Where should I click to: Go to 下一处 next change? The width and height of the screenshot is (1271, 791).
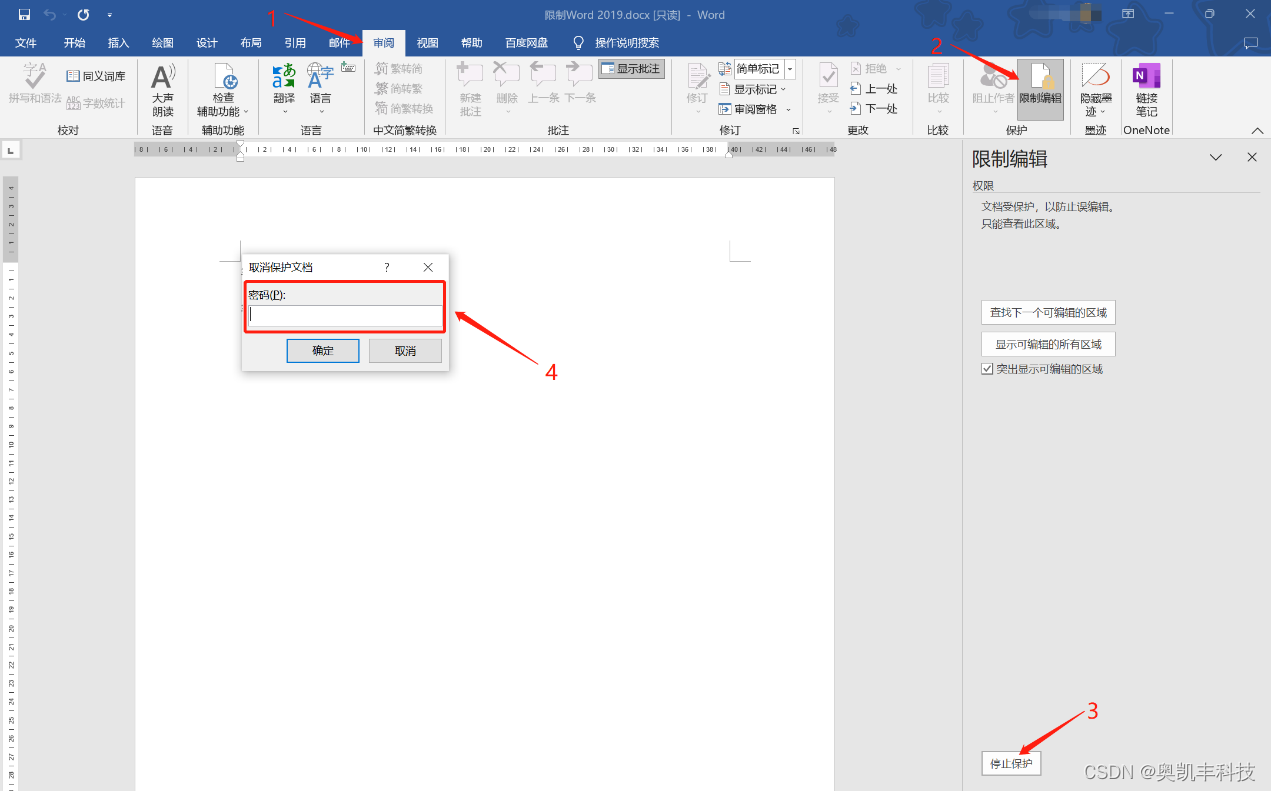874,109
